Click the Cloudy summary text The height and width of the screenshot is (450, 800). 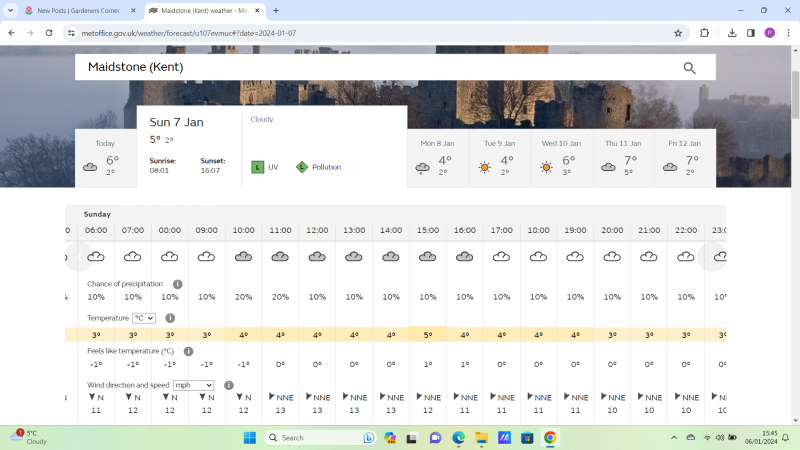[262, 119]
